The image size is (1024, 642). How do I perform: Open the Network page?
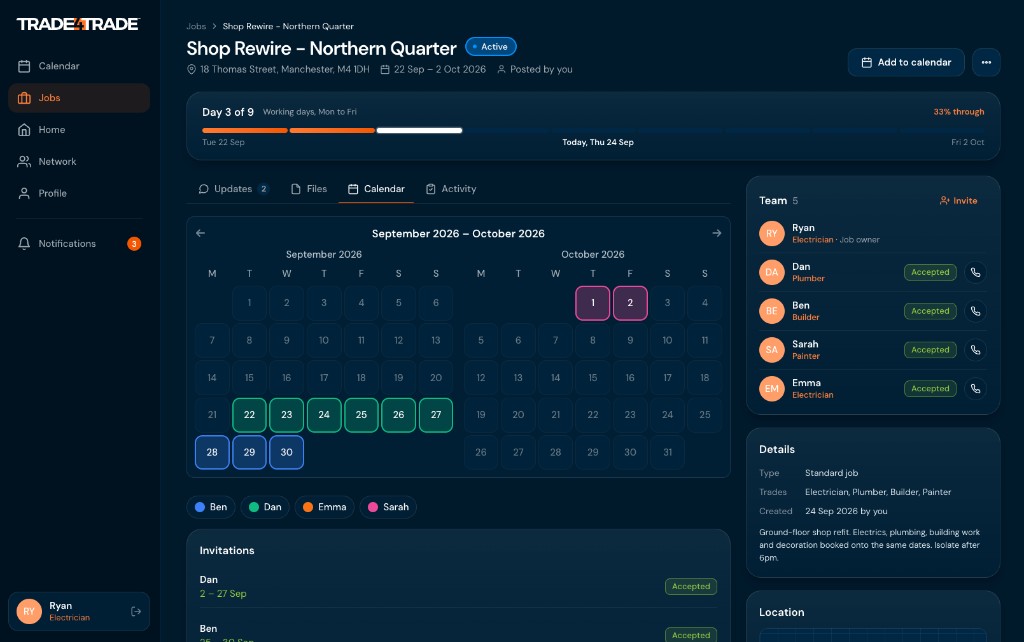(x=78, y=161)
